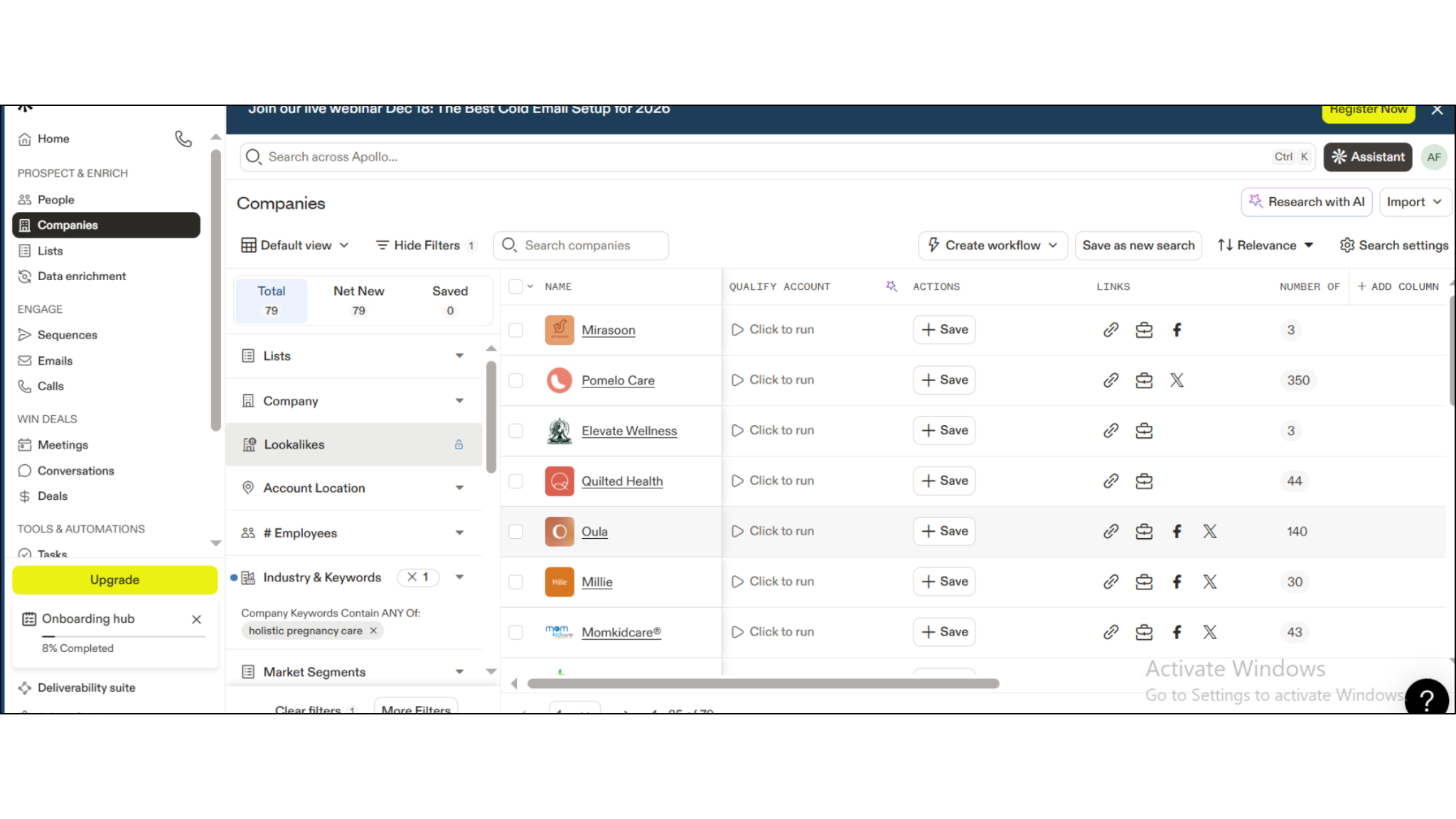Viewport: 1456px width, 819px height.
Task: Open the Default view dropdown
Action: pos(295,245)
